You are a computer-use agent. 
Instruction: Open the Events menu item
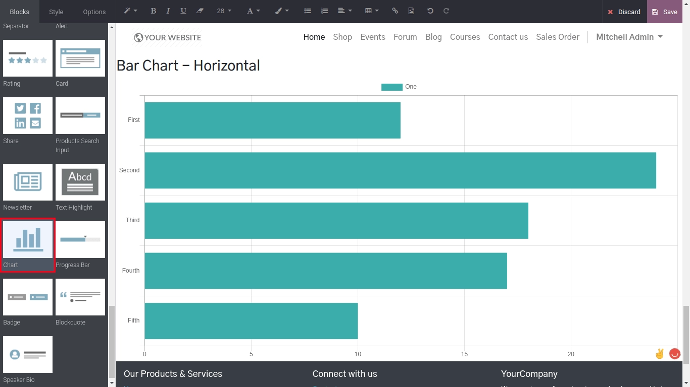pyautogui.click(x=372, y=37)
